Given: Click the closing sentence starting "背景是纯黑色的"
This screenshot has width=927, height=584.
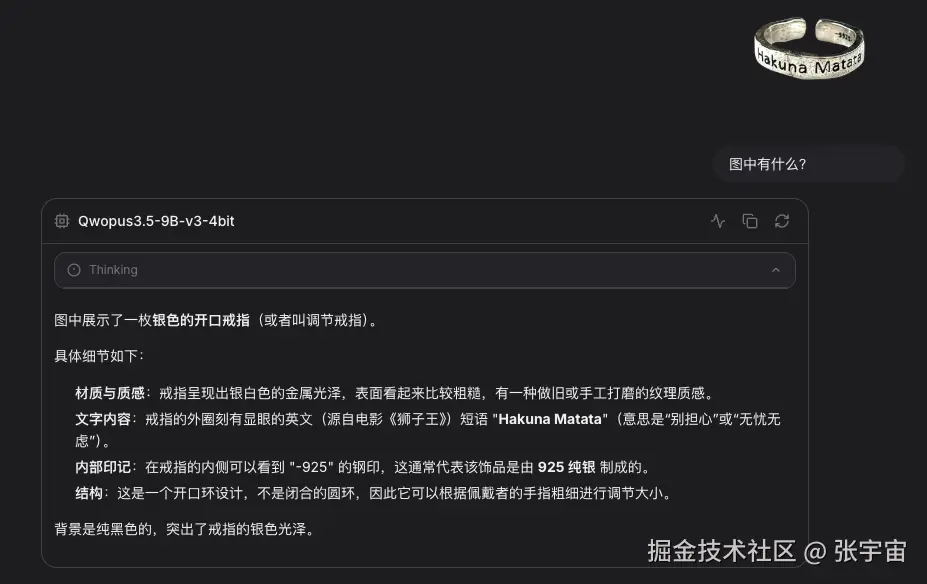Looking at the screenshot, I should tap(184, 528).
